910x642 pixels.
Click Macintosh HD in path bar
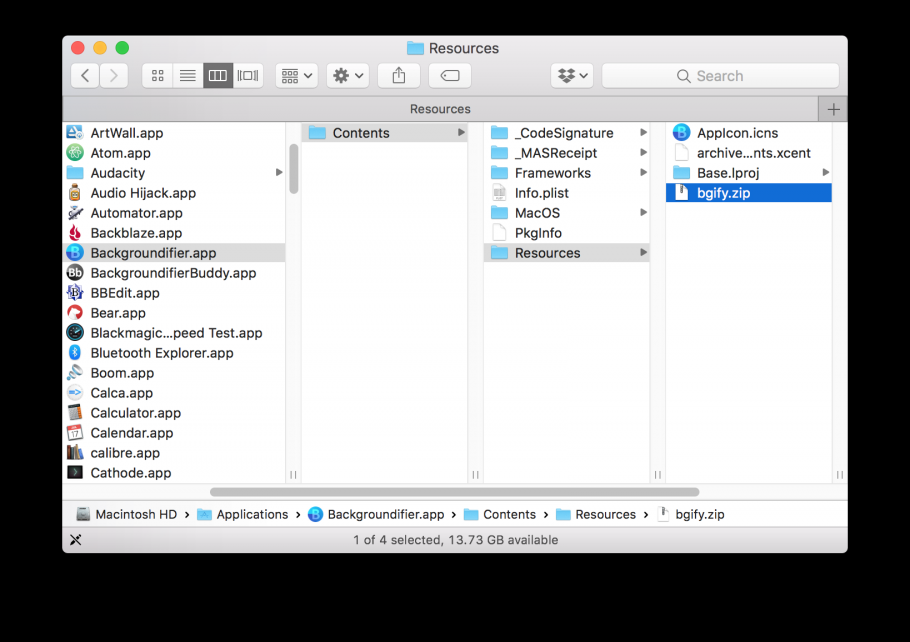coord(127,514)
